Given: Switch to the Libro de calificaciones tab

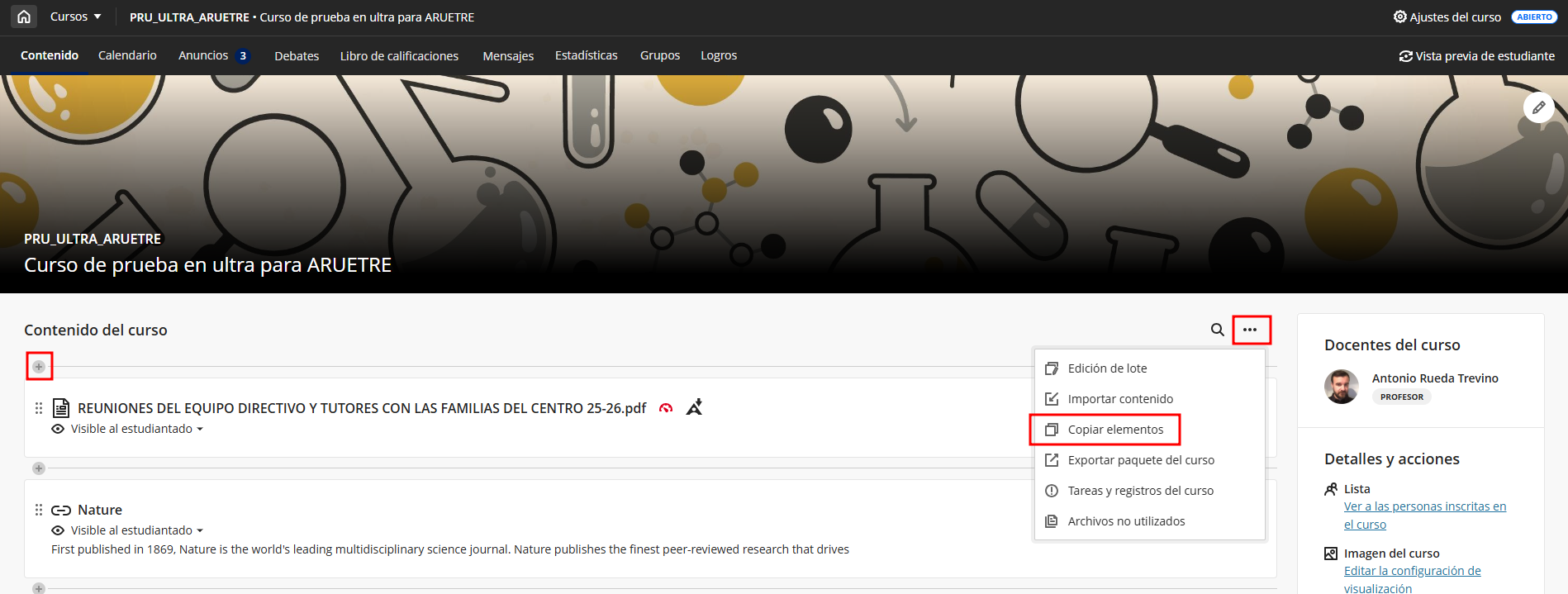Looking at the screenshot, I should coord(399,56).
